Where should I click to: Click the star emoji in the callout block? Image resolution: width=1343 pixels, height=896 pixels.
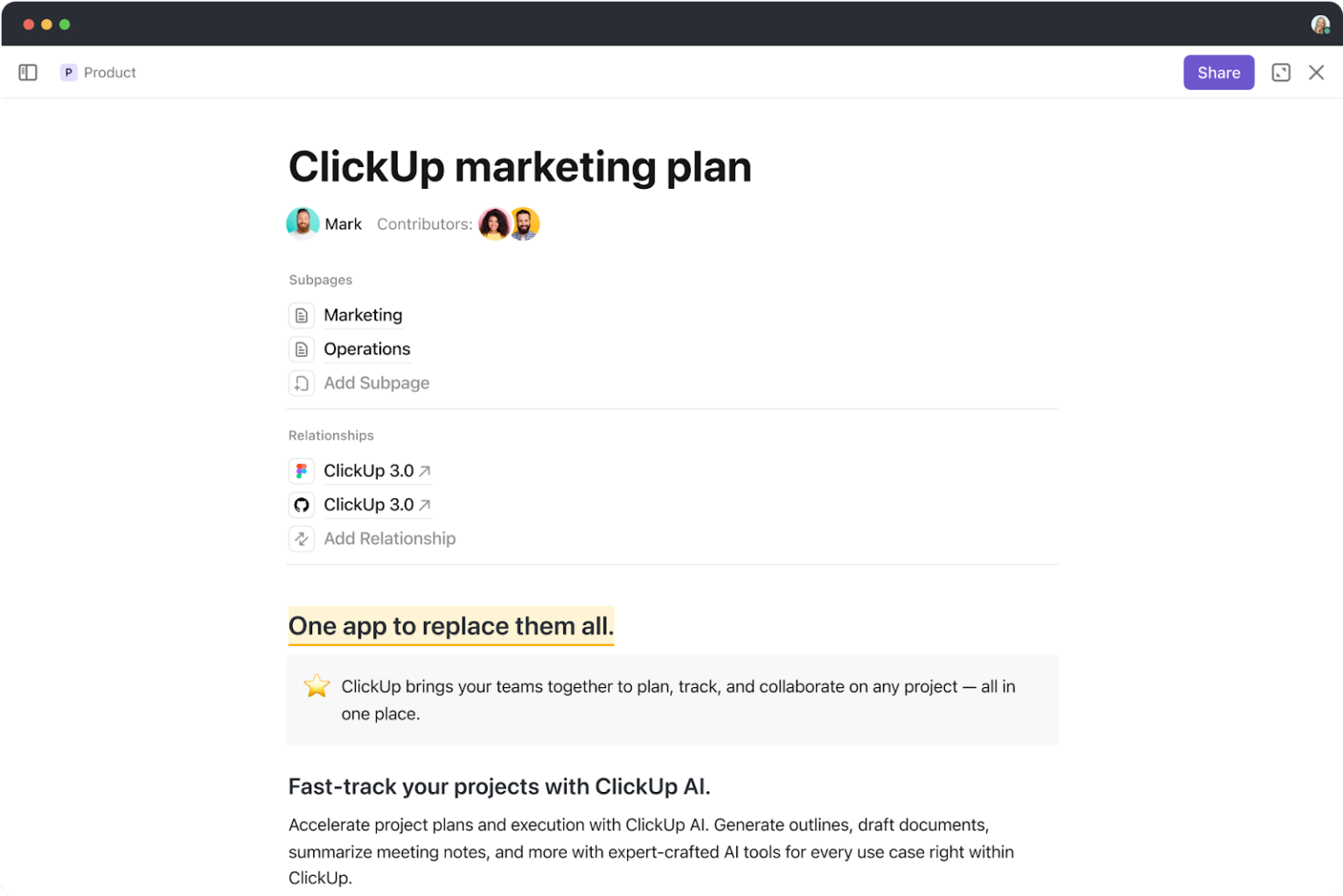point(316,685)
